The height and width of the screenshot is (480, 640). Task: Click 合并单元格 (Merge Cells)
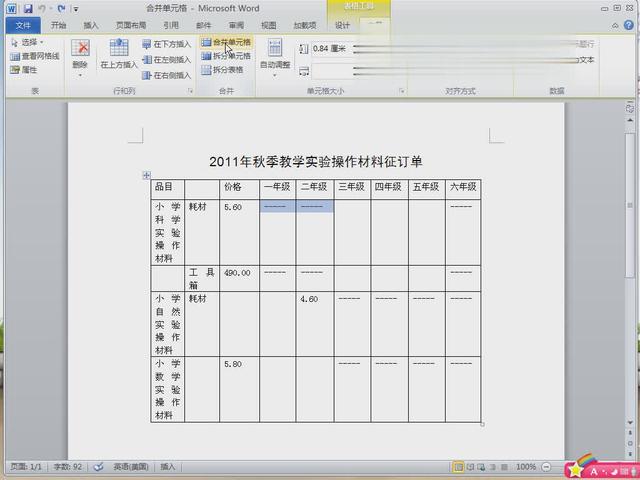[226, 42]
